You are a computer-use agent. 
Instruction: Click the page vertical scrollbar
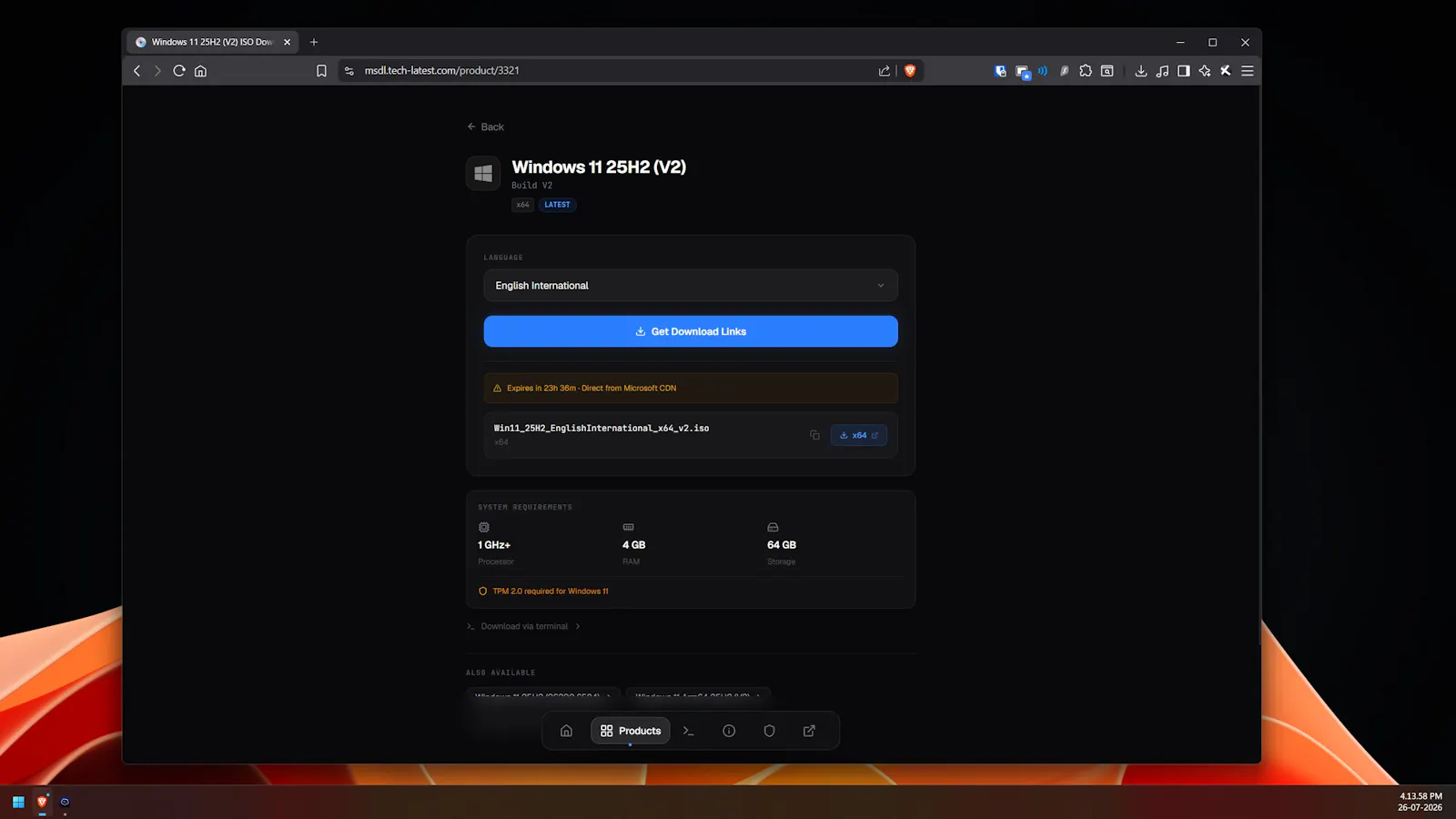click(1259, 364)
